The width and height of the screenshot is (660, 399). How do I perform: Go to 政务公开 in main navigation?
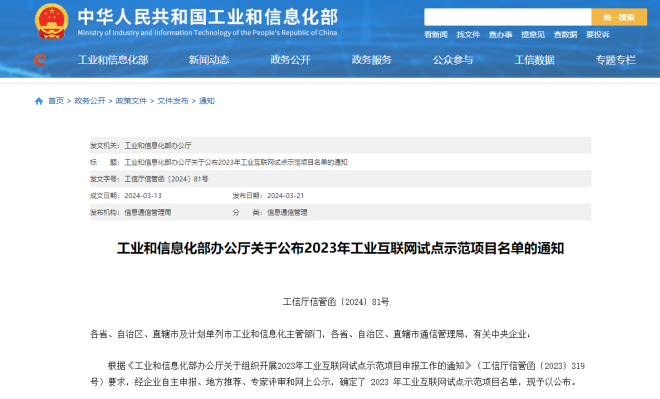coord(290,60)
